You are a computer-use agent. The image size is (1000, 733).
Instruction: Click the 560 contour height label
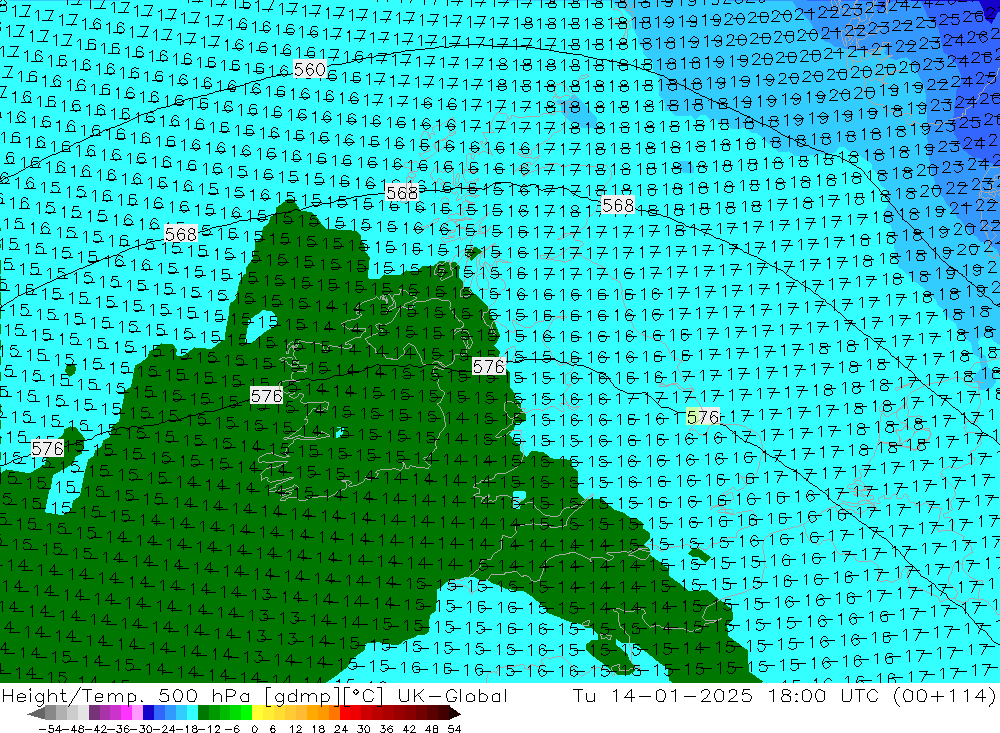310,69
